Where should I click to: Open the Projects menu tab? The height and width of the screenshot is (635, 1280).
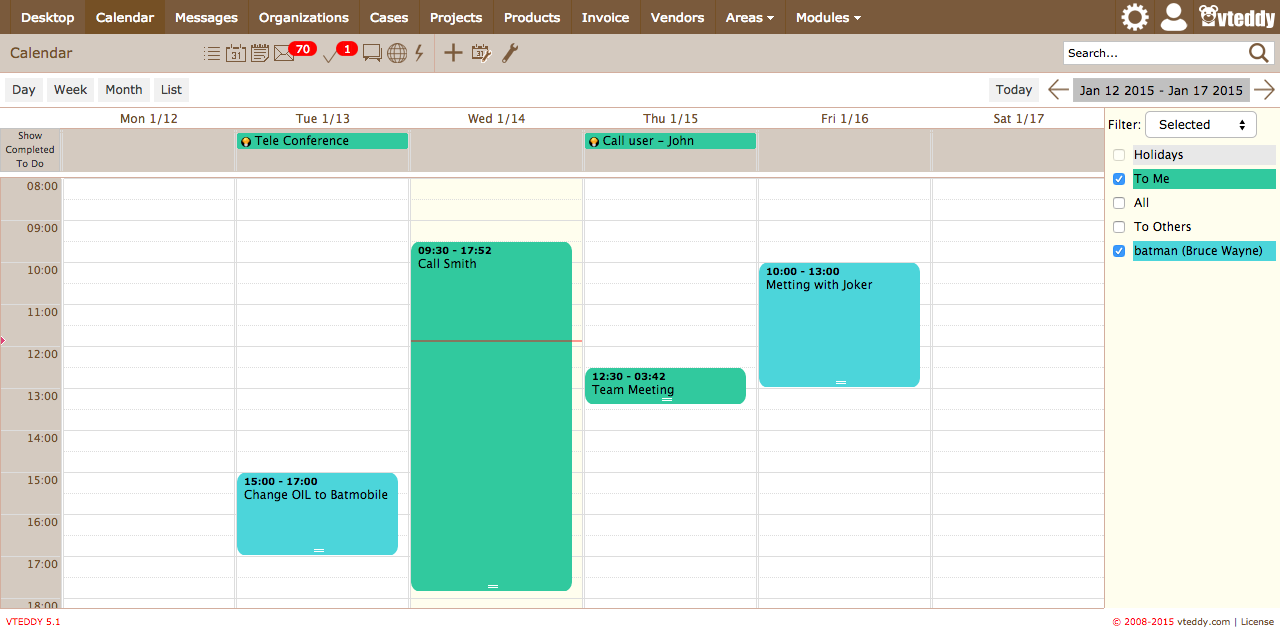(456, 17)
